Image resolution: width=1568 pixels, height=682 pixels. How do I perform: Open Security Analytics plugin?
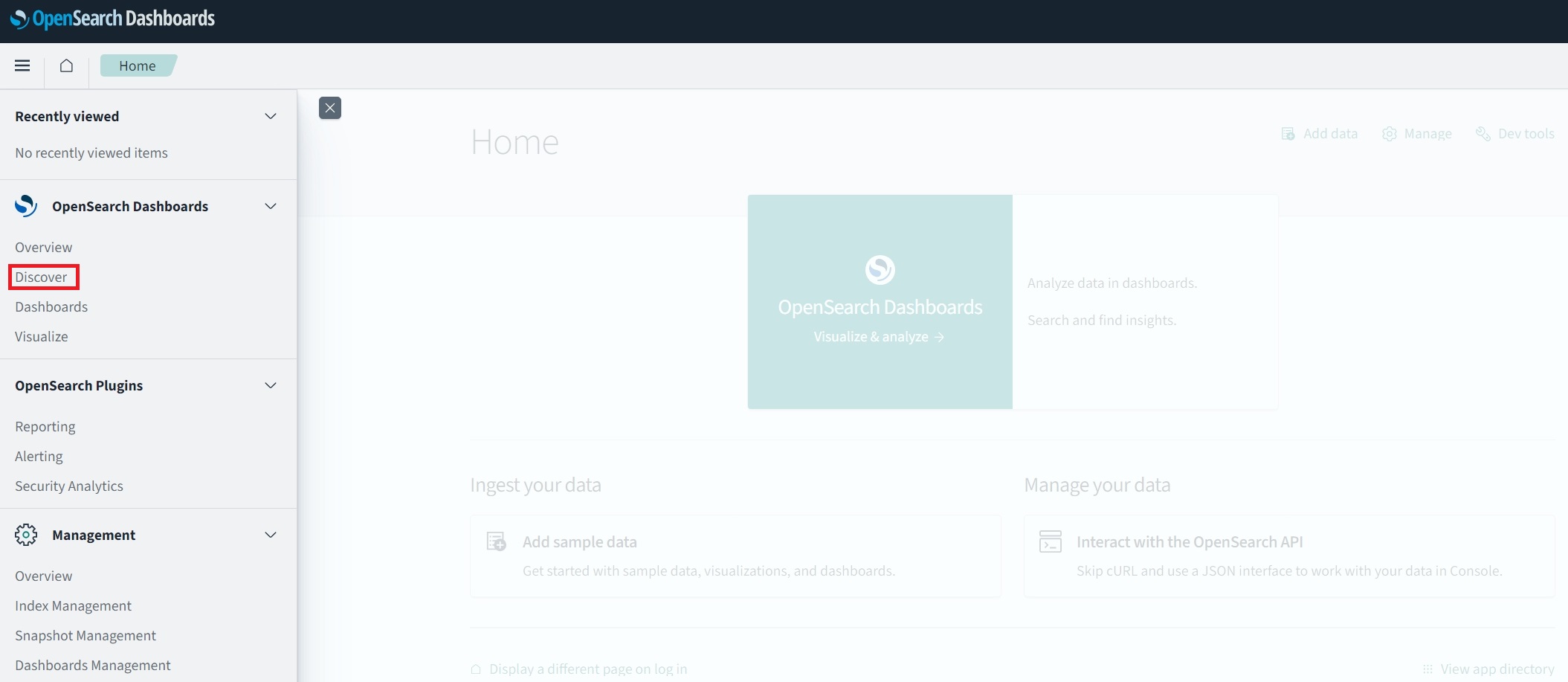click(x=69, y=486)
